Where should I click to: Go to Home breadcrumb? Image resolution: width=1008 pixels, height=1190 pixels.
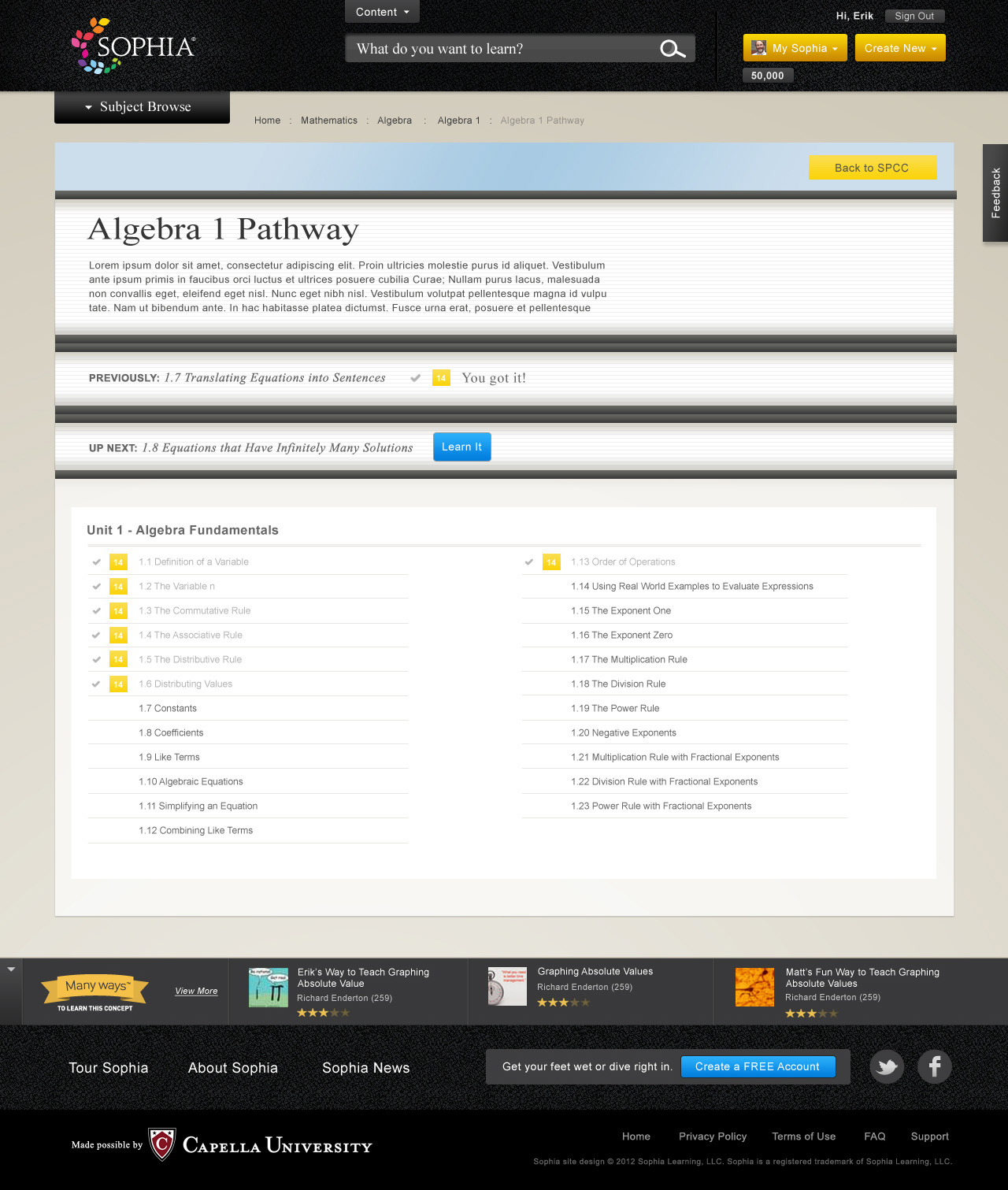tap(268, 120)
